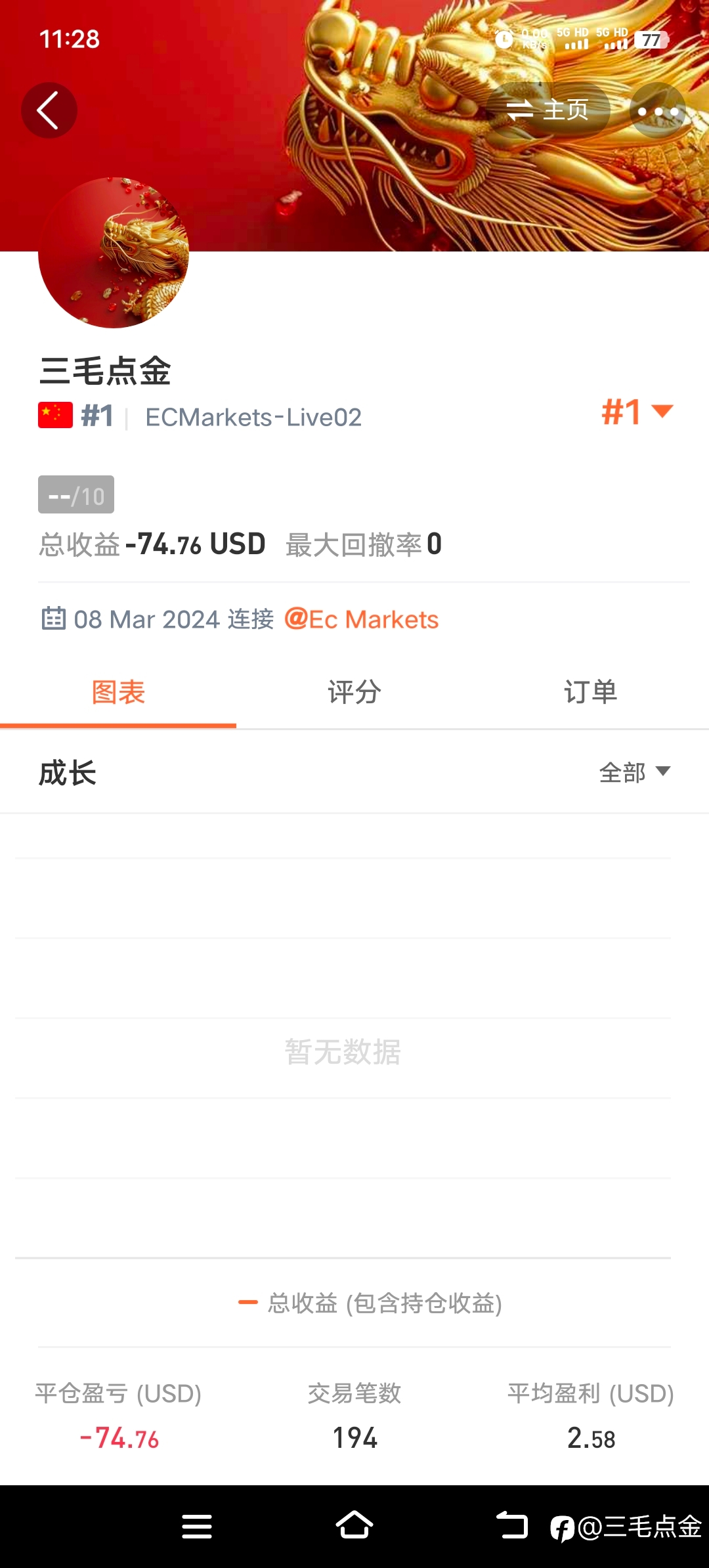The image size is (709, 1568).
Task: Tap the China flag icon
Action: (55, 416)
